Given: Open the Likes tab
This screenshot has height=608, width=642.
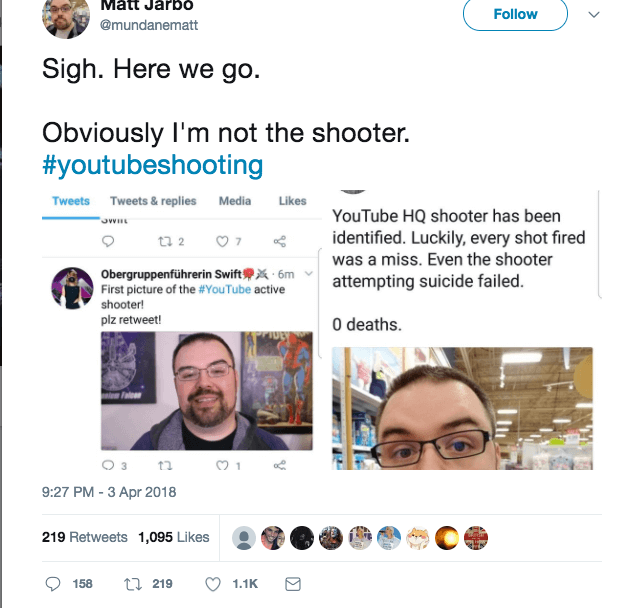Looking at the screenshot, I should (x=292, y=201).
